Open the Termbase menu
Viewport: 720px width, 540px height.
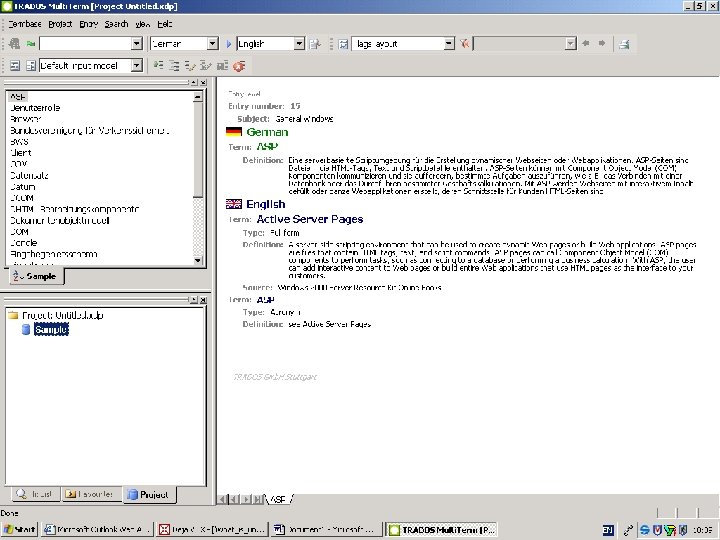[25, 24]
